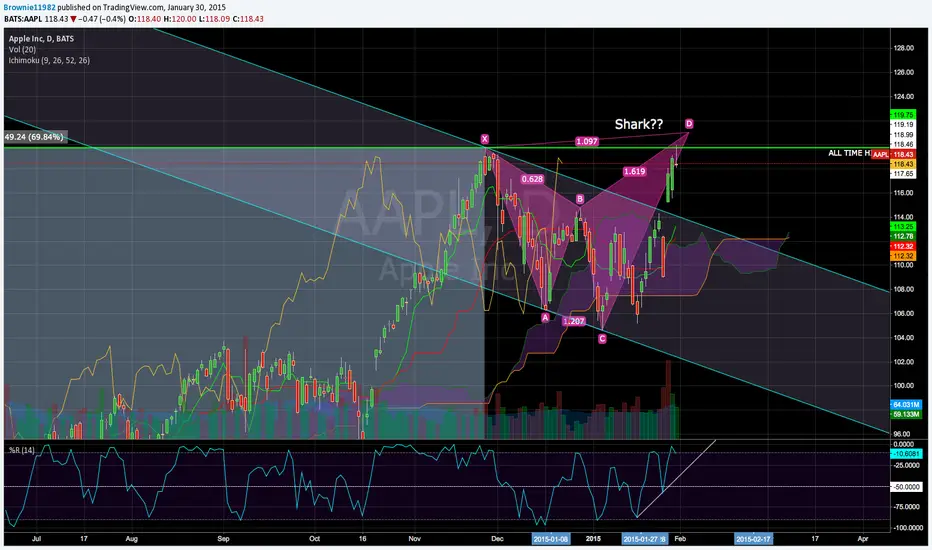Click the 2015-02-17 date marker

coord(753,539)
